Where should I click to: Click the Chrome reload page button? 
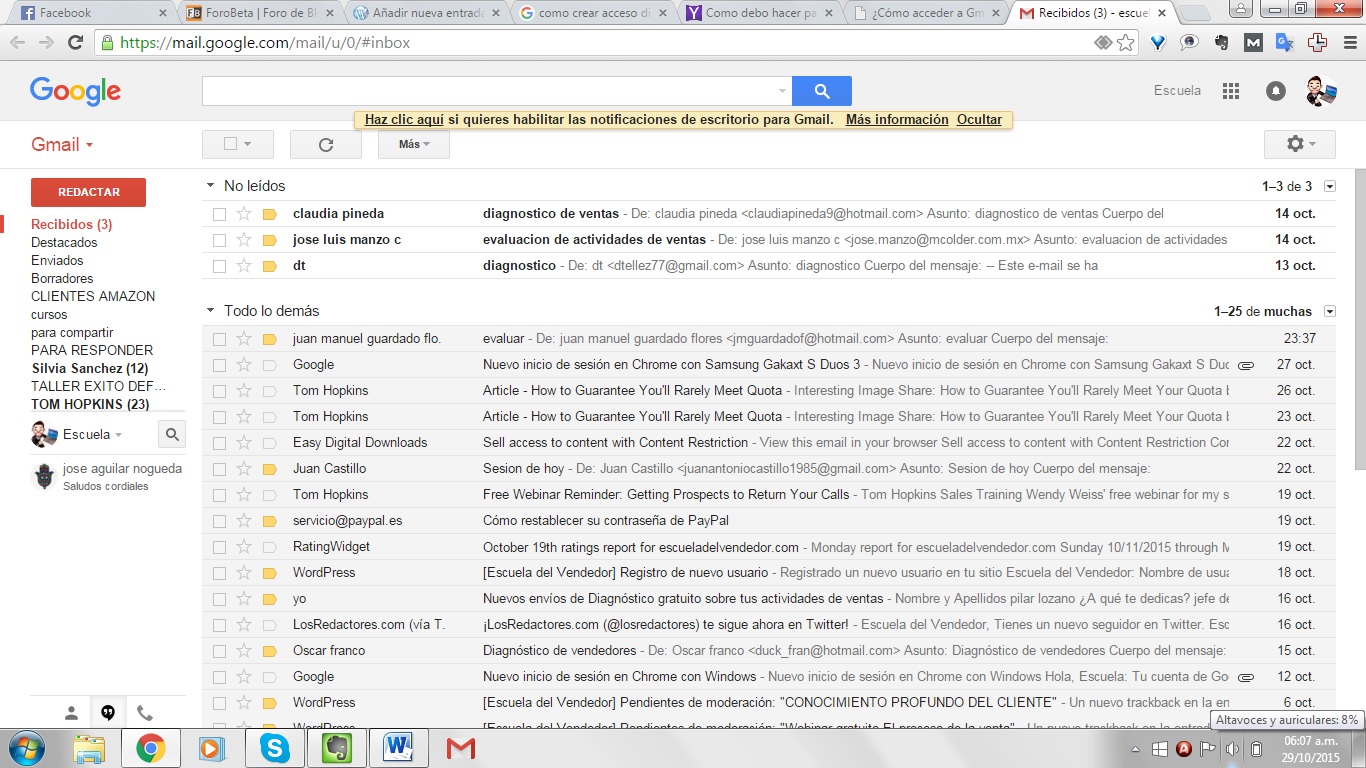[75, 43]
